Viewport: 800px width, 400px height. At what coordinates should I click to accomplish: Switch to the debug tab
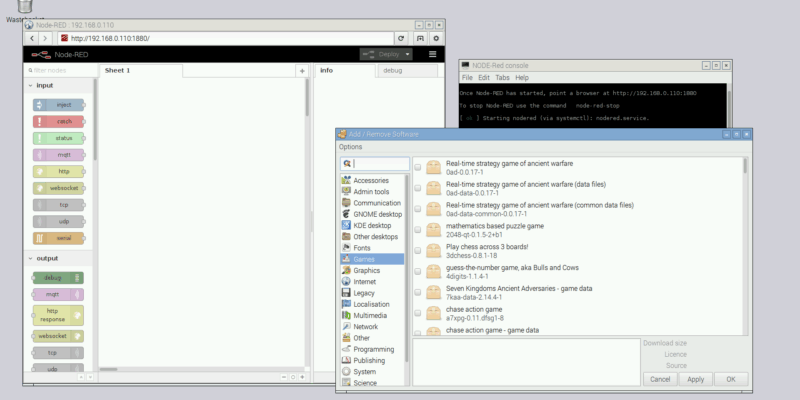(x=393, y=71)
